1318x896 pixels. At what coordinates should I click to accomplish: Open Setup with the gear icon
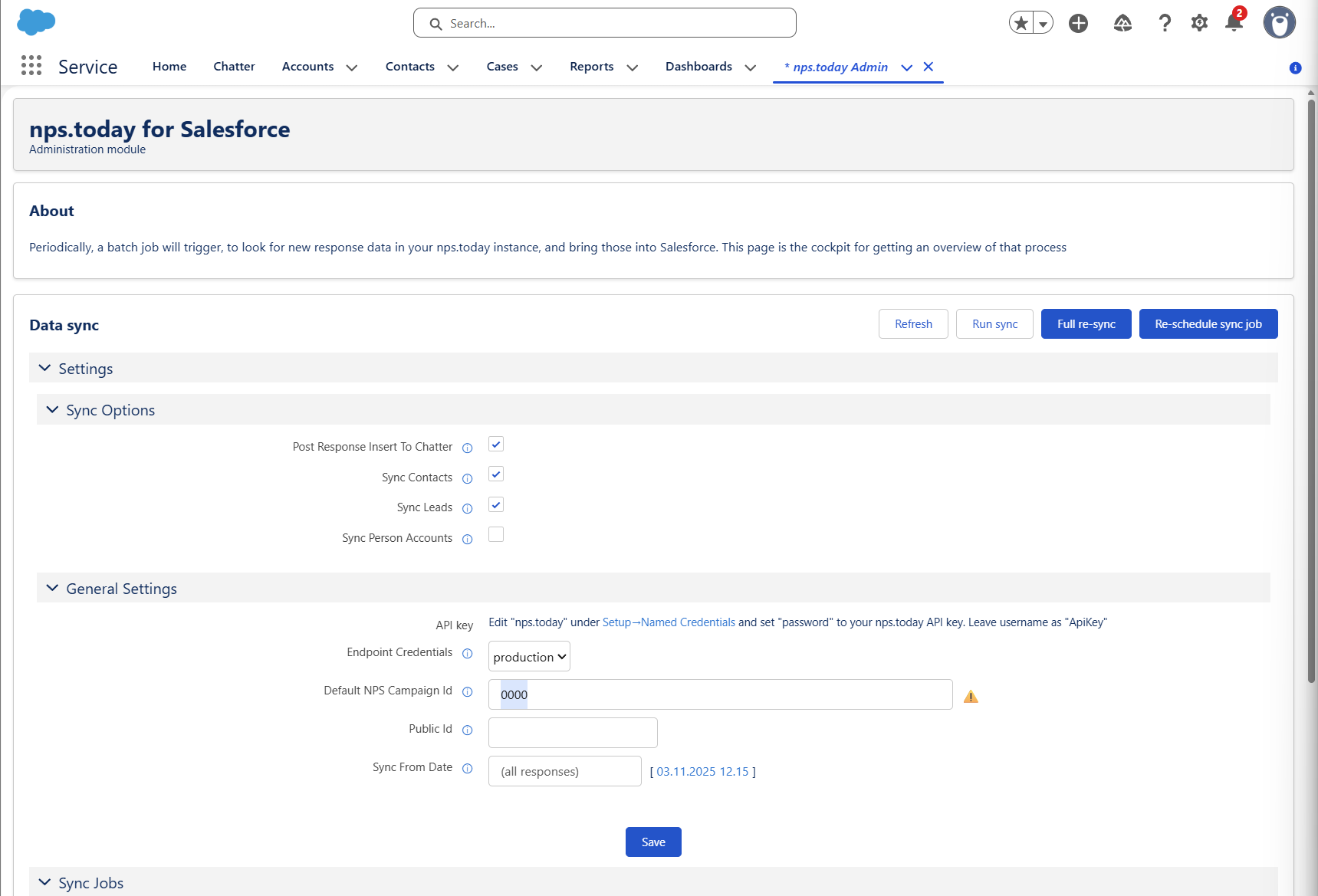point(1199,22)
